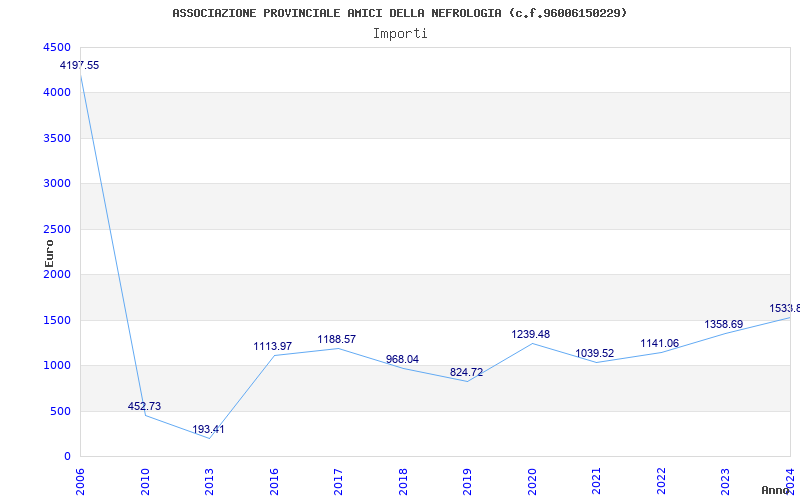
Task: Select the 452.73 data label
Action: pyautogui.click(x=144, y=406)
